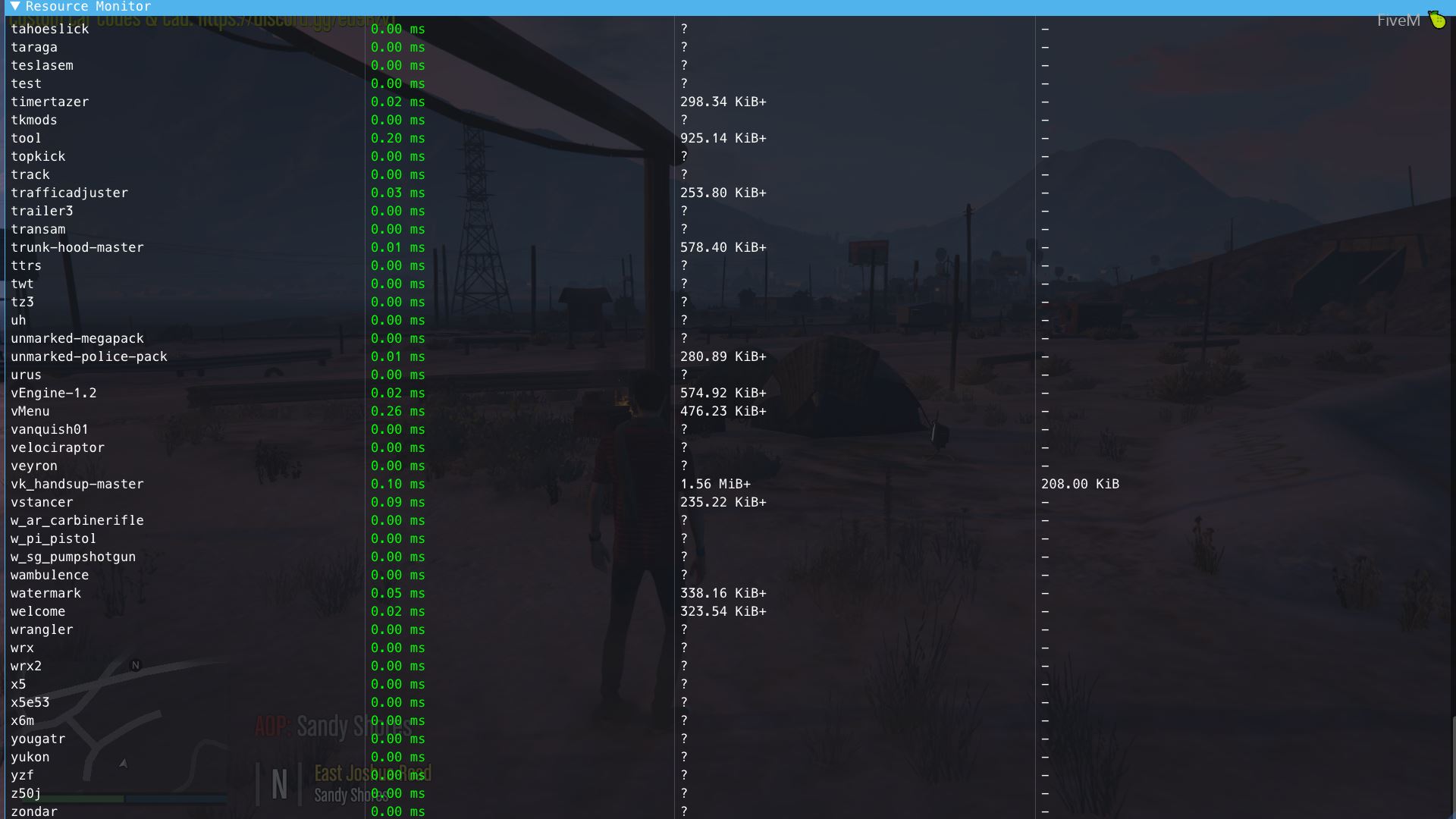This screenshot has height=819, width=1456.
Task: Select the yukon resource name
Action: (x=30, y=757)
